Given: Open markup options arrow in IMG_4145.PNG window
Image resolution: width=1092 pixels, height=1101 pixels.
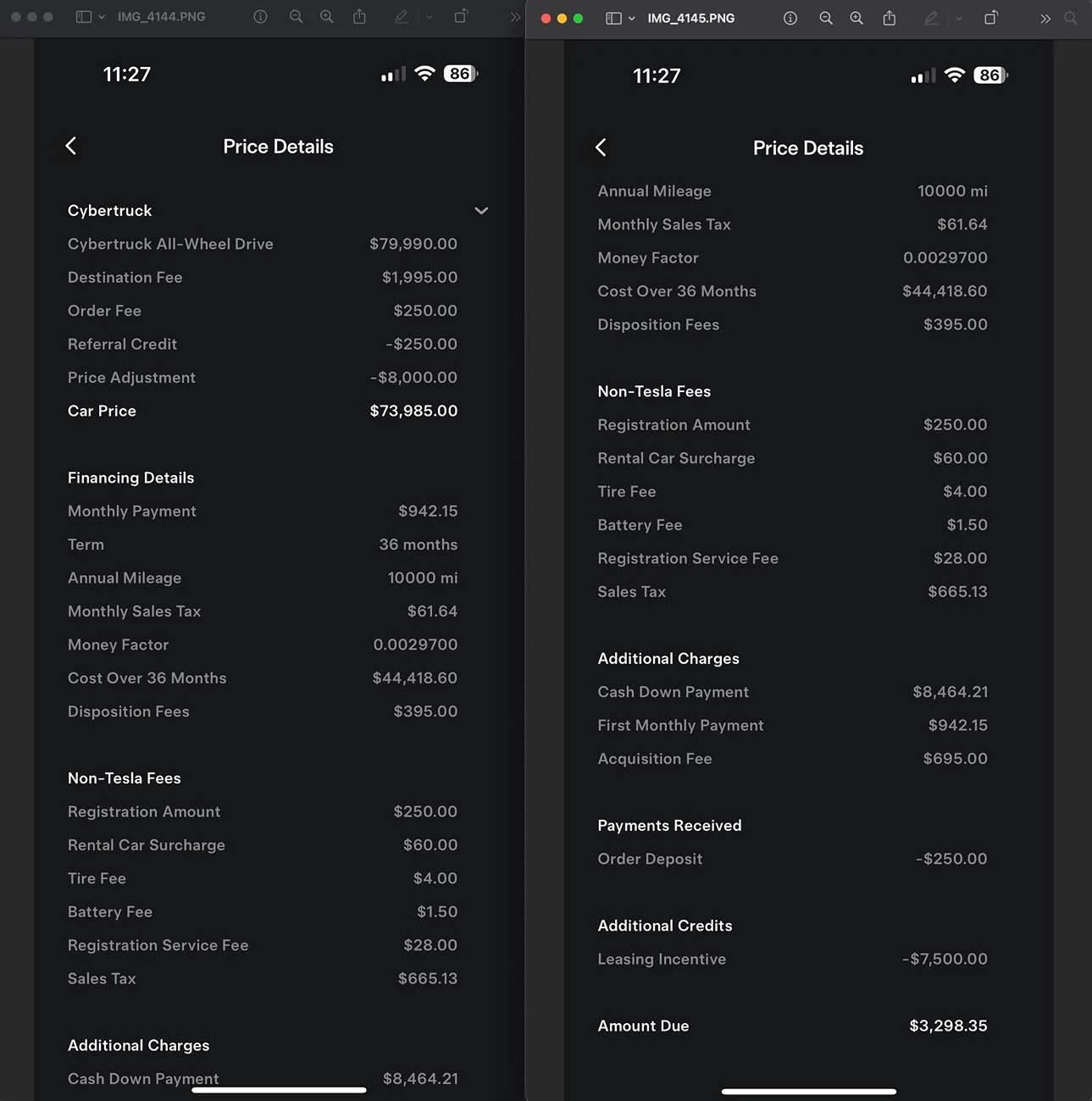Looking at the screenshot, I should (959, 18).
